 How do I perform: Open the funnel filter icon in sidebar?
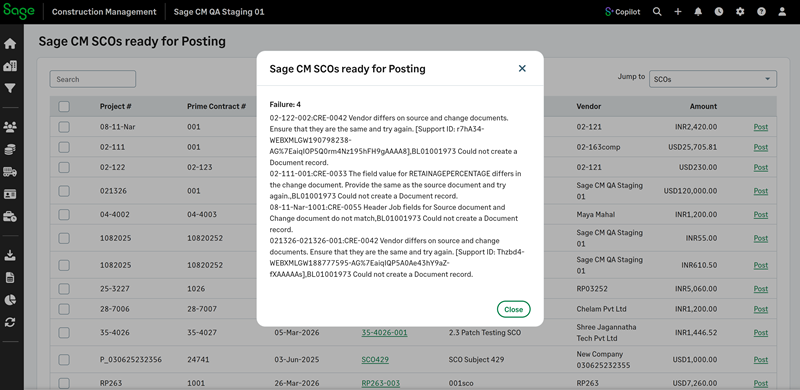pyautogui.click(x=10, y=88)
